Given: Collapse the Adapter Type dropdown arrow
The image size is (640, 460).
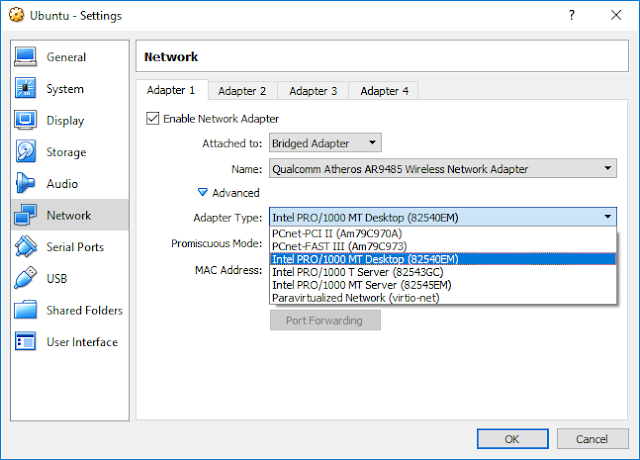Looking at the screenshot, I should pos(607,217).
